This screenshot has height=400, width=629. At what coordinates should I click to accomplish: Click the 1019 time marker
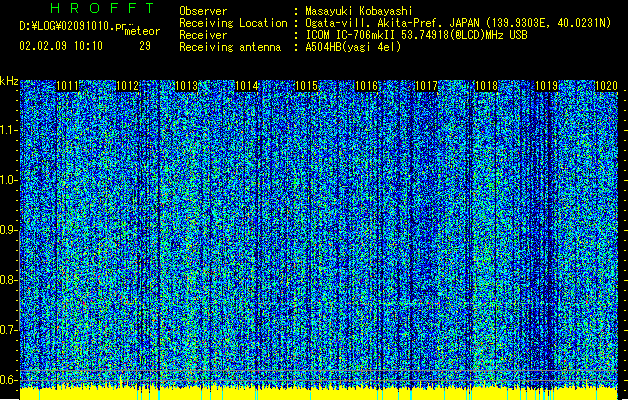(x=546, y=86)
